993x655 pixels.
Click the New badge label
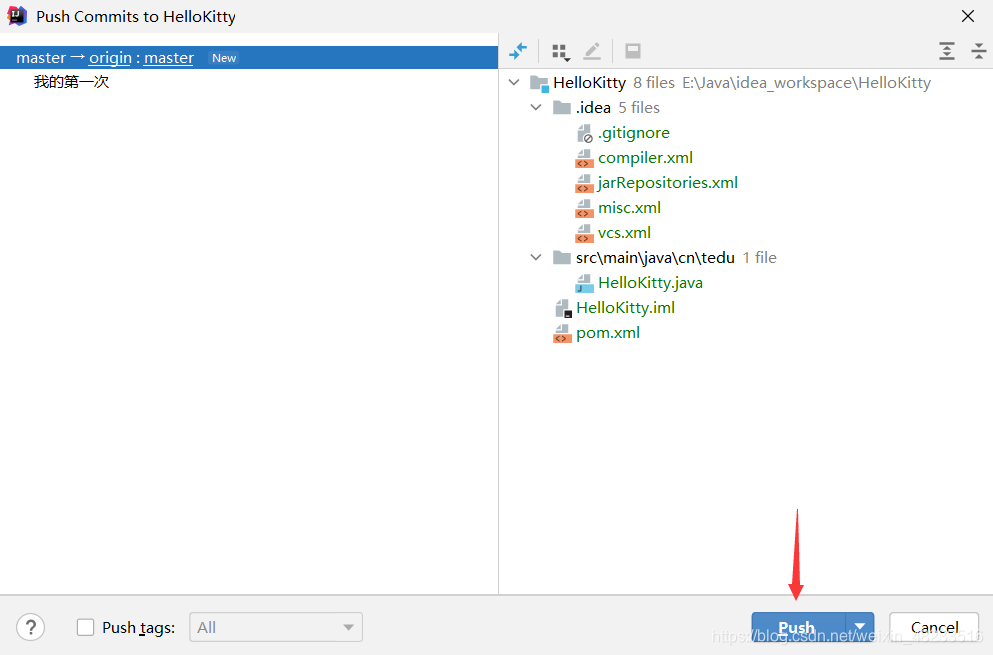click(224, 58)
